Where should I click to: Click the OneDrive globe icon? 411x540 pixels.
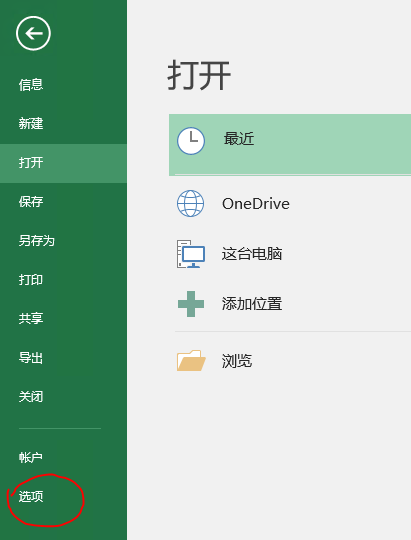click(191, 204)
